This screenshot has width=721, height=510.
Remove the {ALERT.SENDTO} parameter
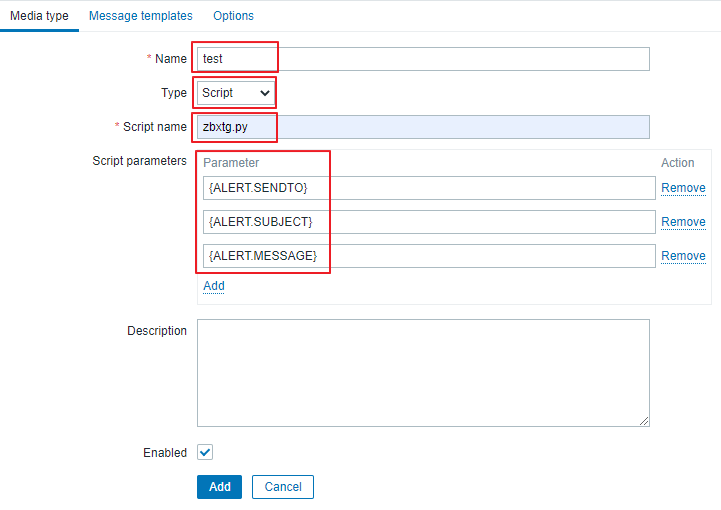pos(683,188)
